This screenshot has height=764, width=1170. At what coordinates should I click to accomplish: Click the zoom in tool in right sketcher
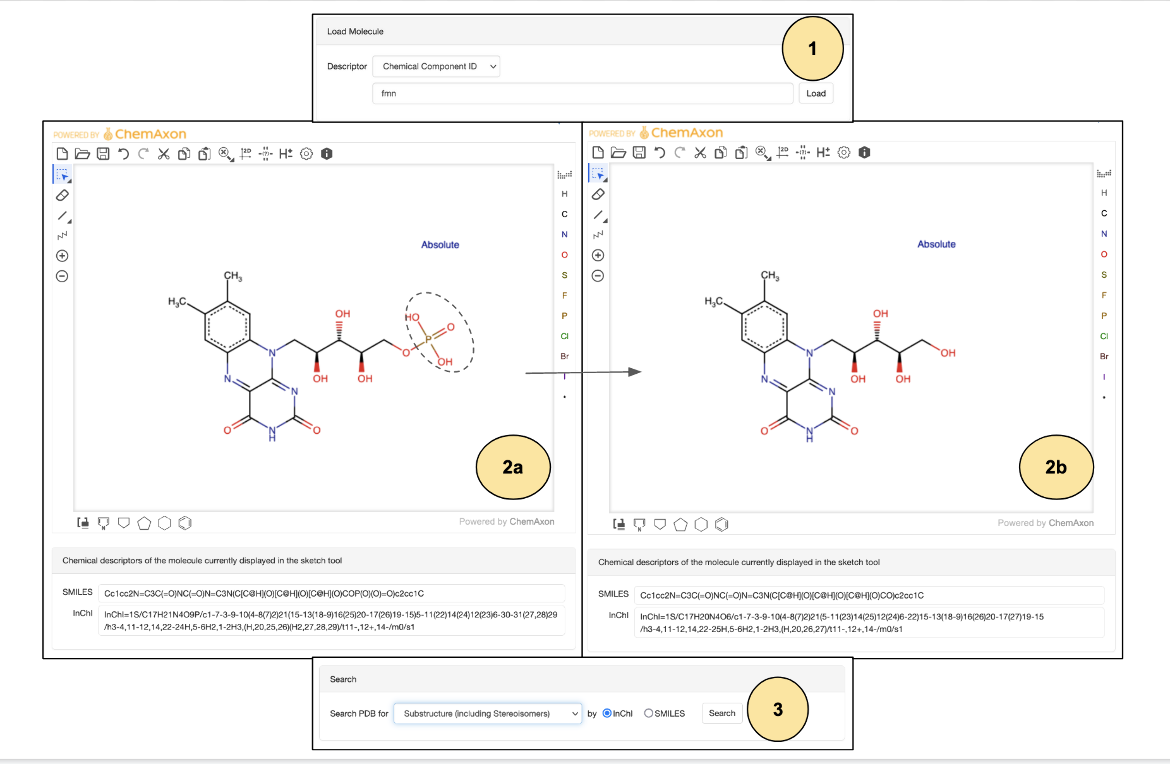598,255
